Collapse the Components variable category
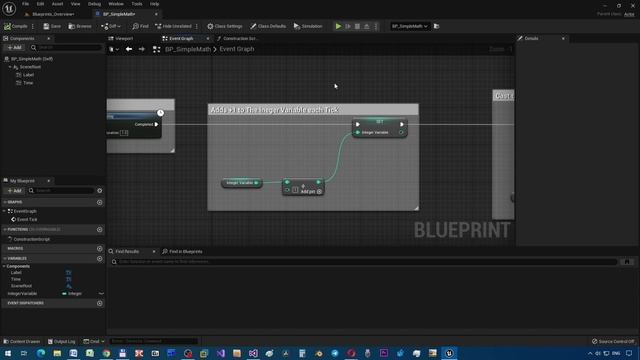 (x=4, y=267)
